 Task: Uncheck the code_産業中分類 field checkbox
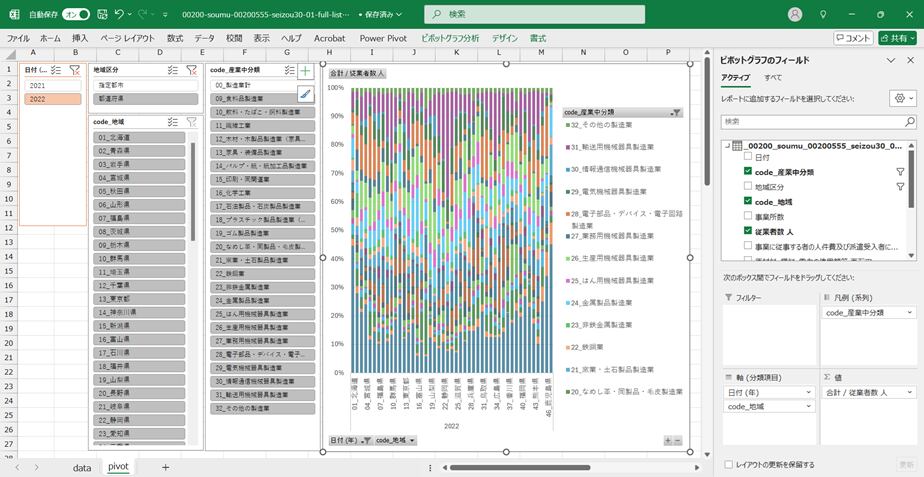[748, 172]
